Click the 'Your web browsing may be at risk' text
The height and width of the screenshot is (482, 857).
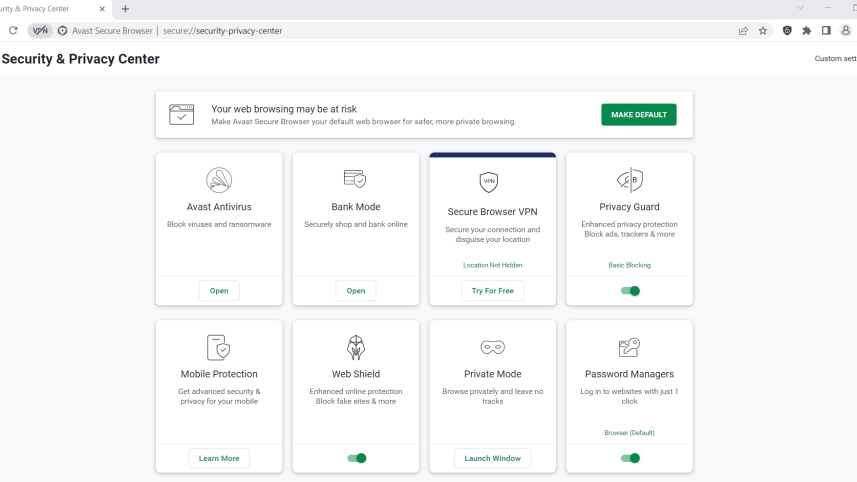[284, 109]
